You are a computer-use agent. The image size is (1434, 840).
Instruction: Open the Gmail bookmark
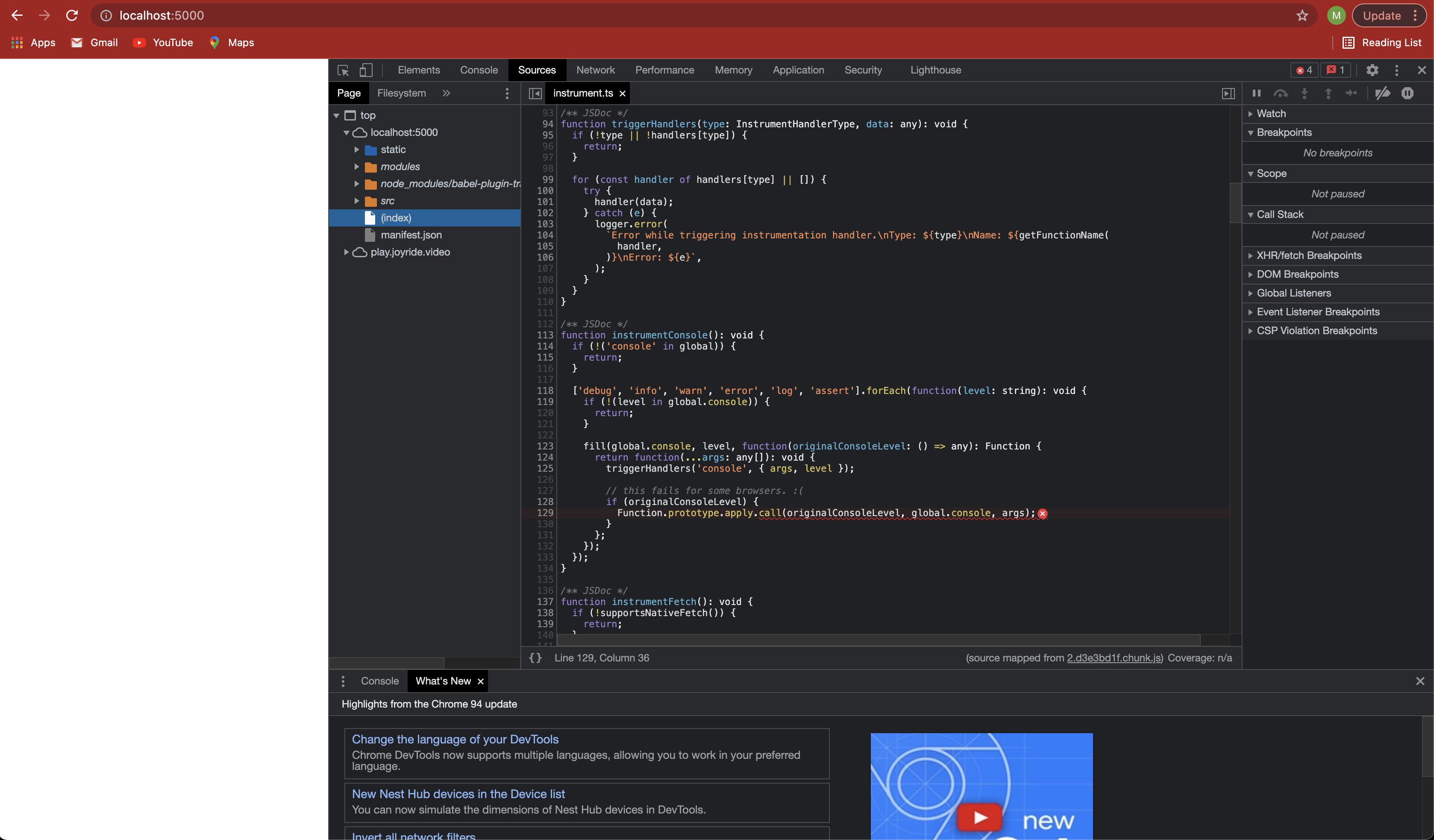point(94,43)
